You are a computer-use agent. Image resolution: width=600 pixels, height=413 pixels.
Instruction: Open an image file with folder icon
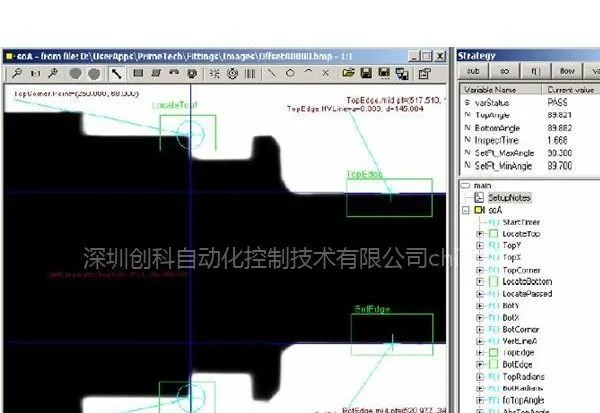(x=348, y=73)
